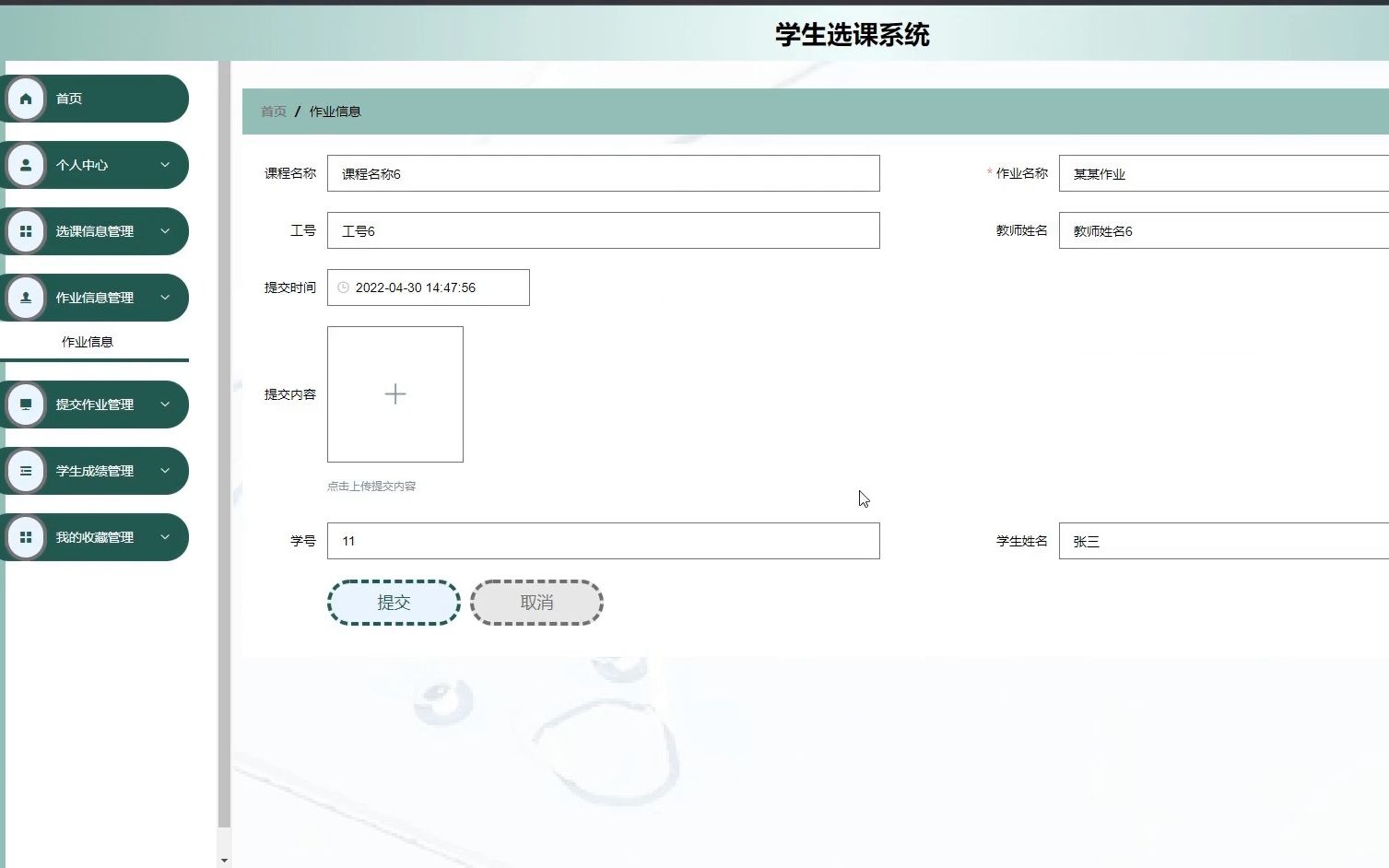Click the 首页 breadcrumb link
1389x868 pixels.
click(x=272, y=111)
